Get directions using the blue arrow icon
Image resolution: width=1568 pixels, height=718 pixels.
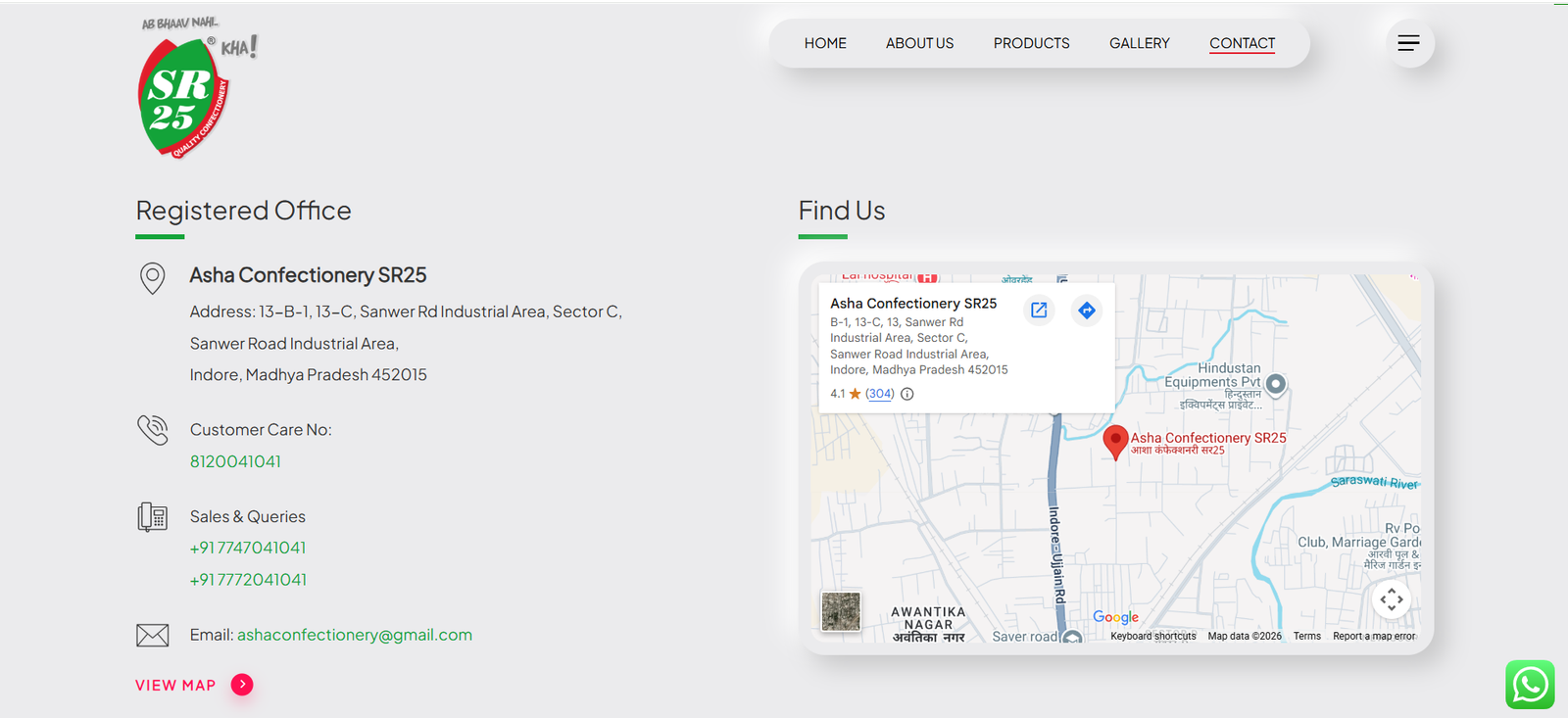point(1087,311)
